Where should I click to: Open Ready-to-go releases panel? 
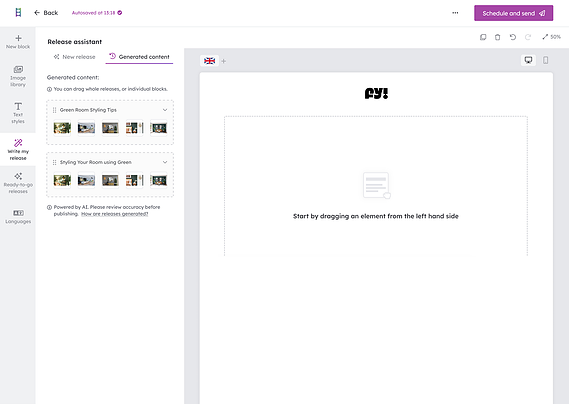pos(18,183)
